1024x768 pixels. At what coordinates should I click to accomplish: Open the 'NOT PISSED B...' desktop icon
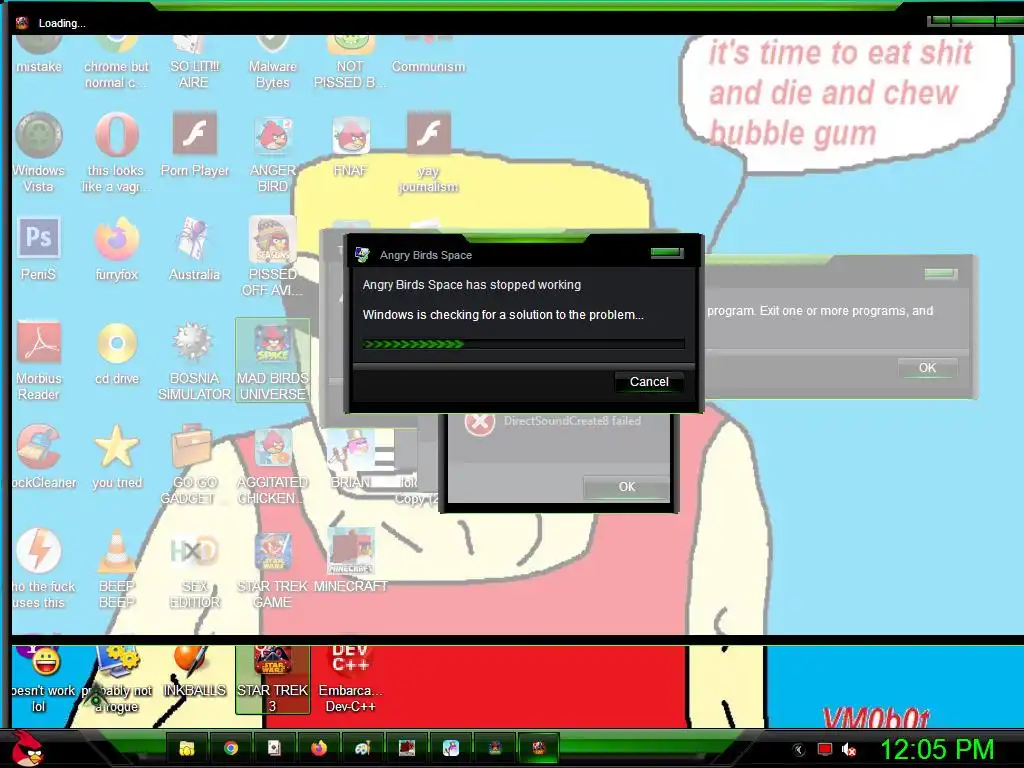coord(351,63)
